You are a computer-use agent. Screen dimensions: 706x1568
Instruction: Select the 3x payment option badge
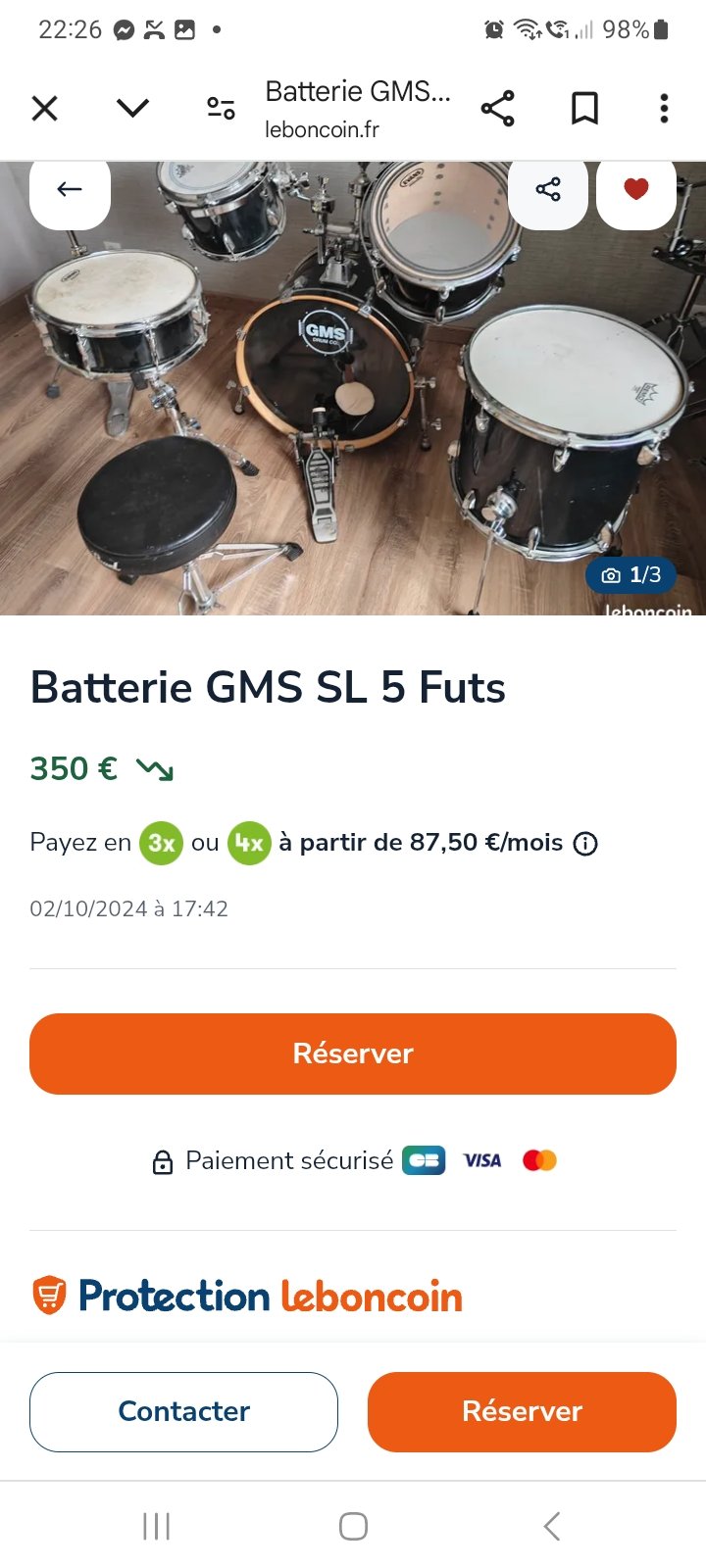(x=161, y=843)
